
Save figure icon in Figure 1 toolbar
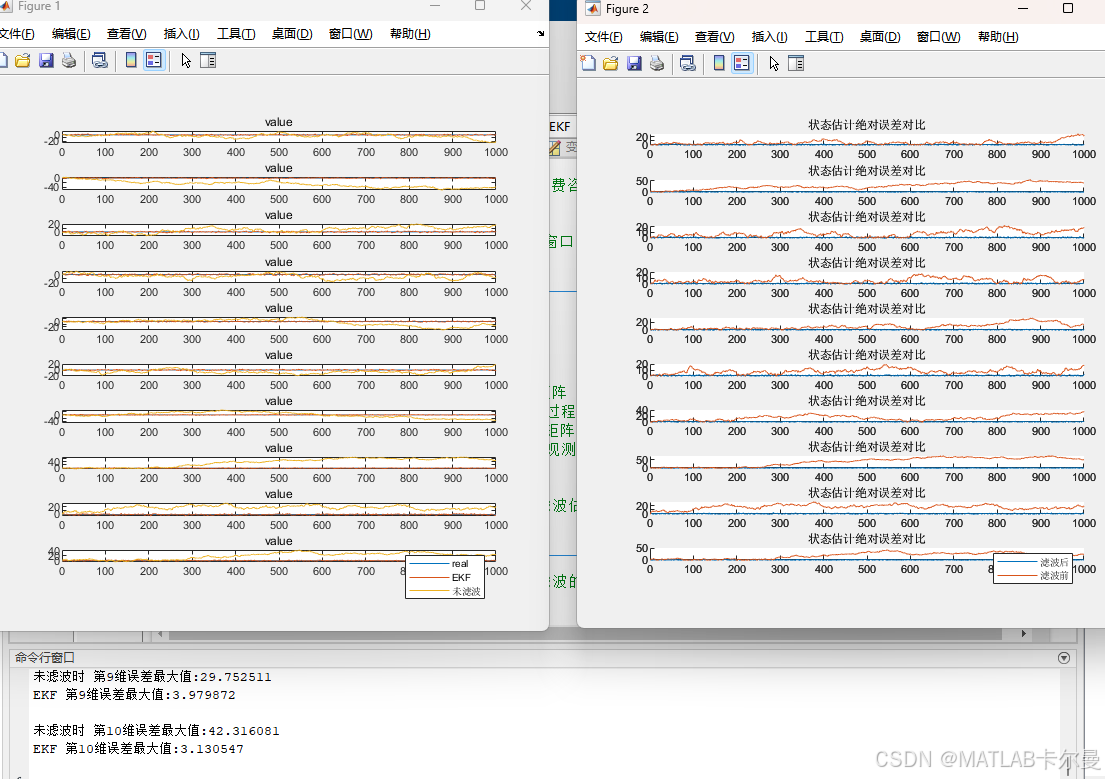coord(47,61)
